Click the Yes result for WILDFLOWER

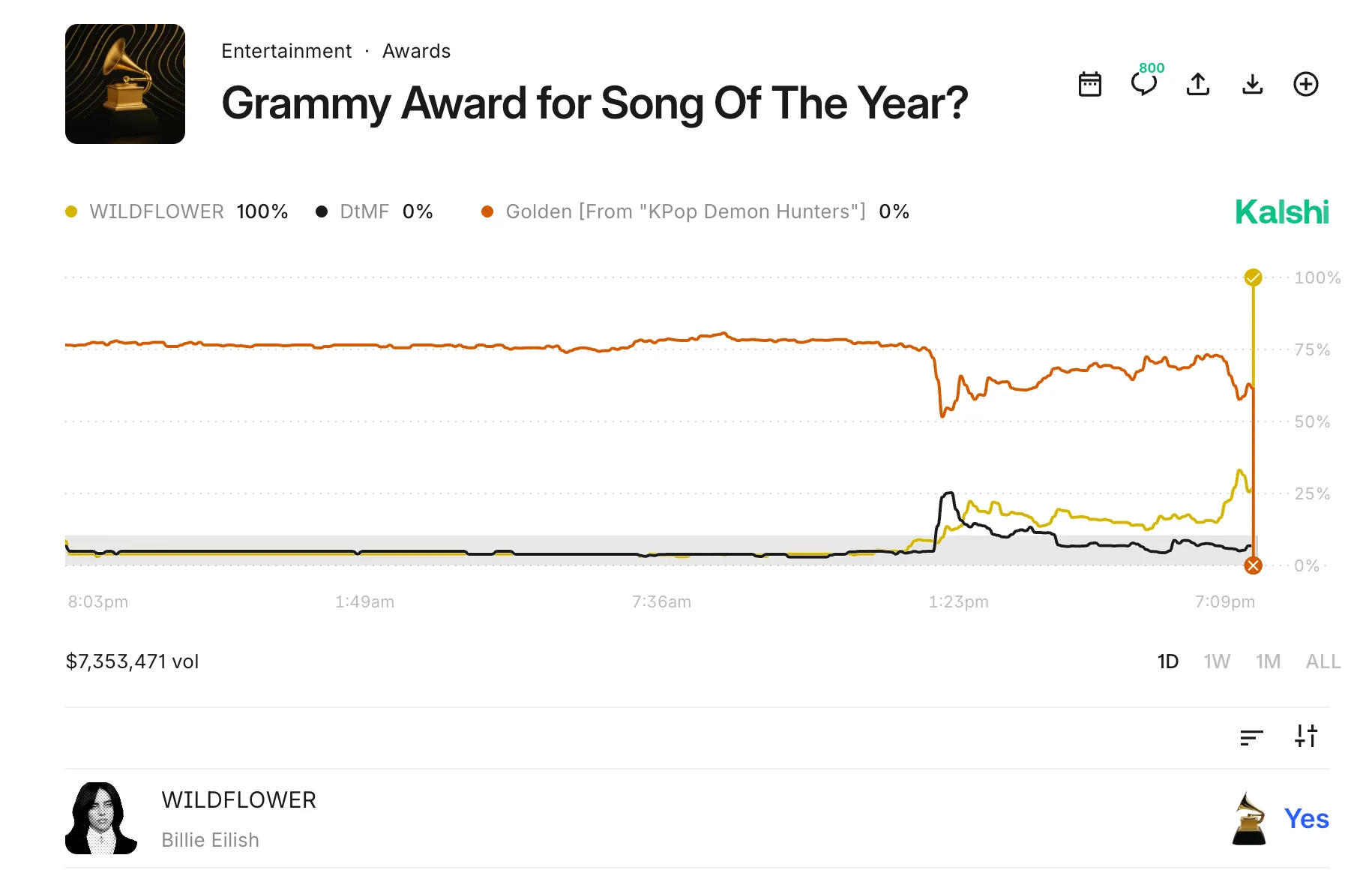pos(1306,818)
